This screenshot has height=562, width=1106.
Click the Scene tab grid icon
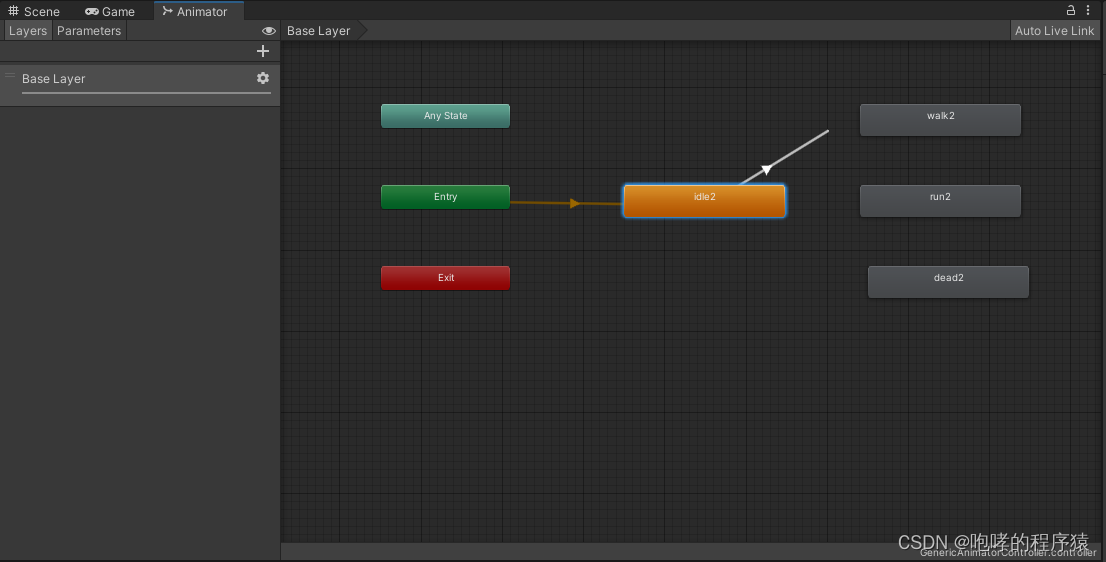tap(13, 11)
